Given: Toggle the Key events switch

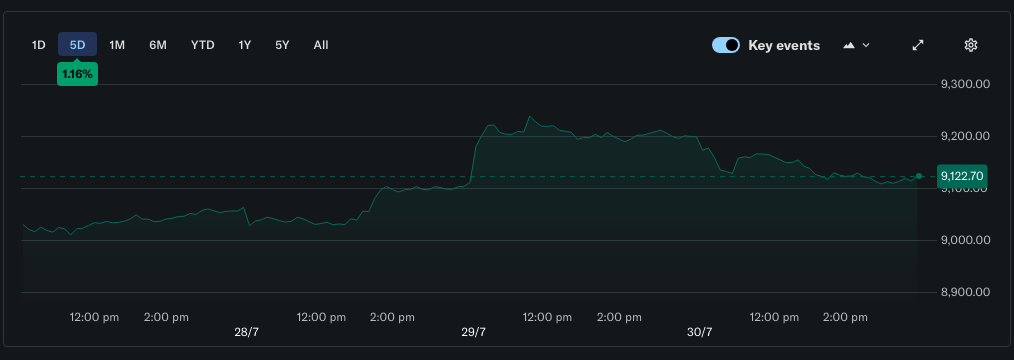Looking at the screenshot, I should (726, 45).
